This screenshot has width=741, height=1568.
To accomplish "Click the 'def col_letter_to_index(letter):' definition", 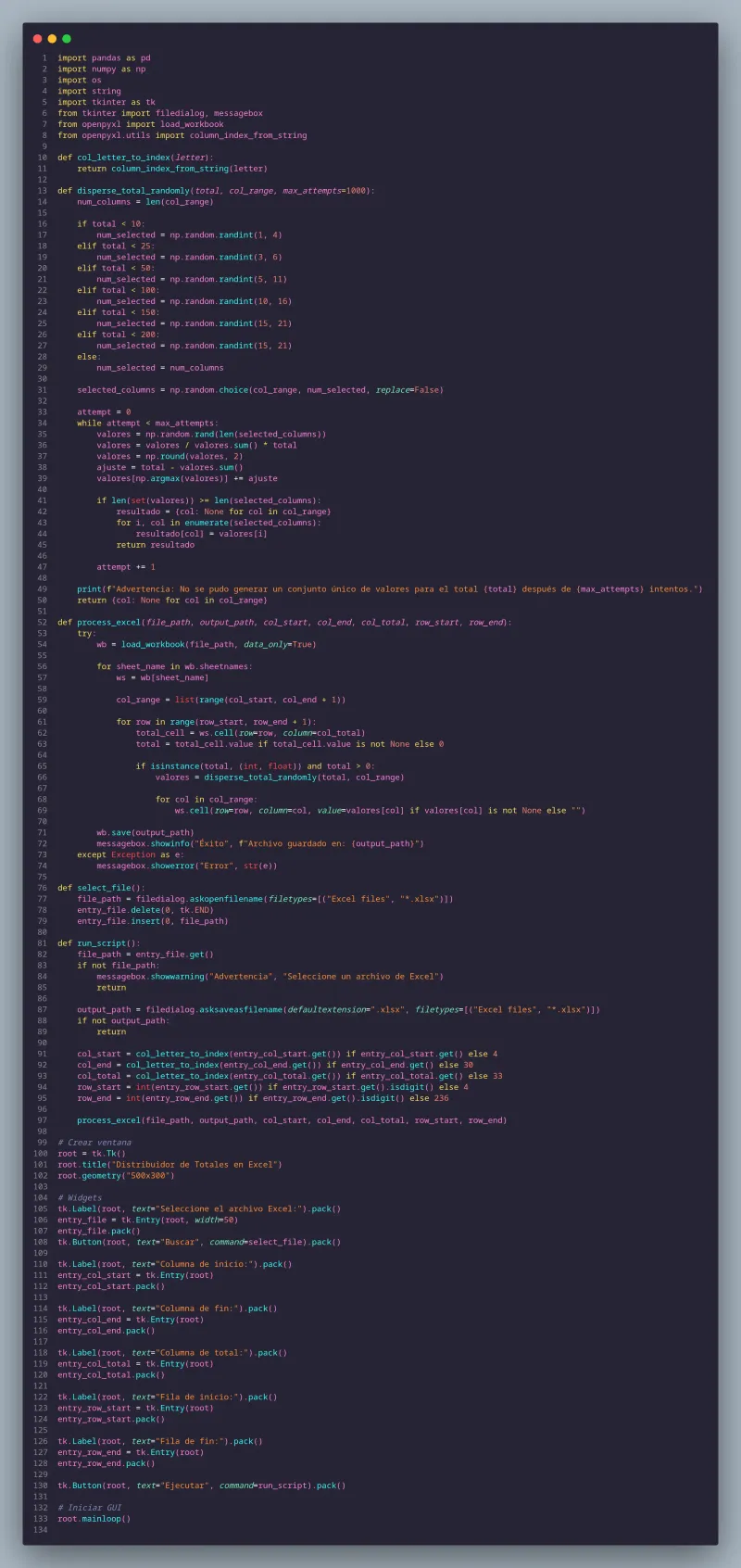I will [x=135, y=158].
